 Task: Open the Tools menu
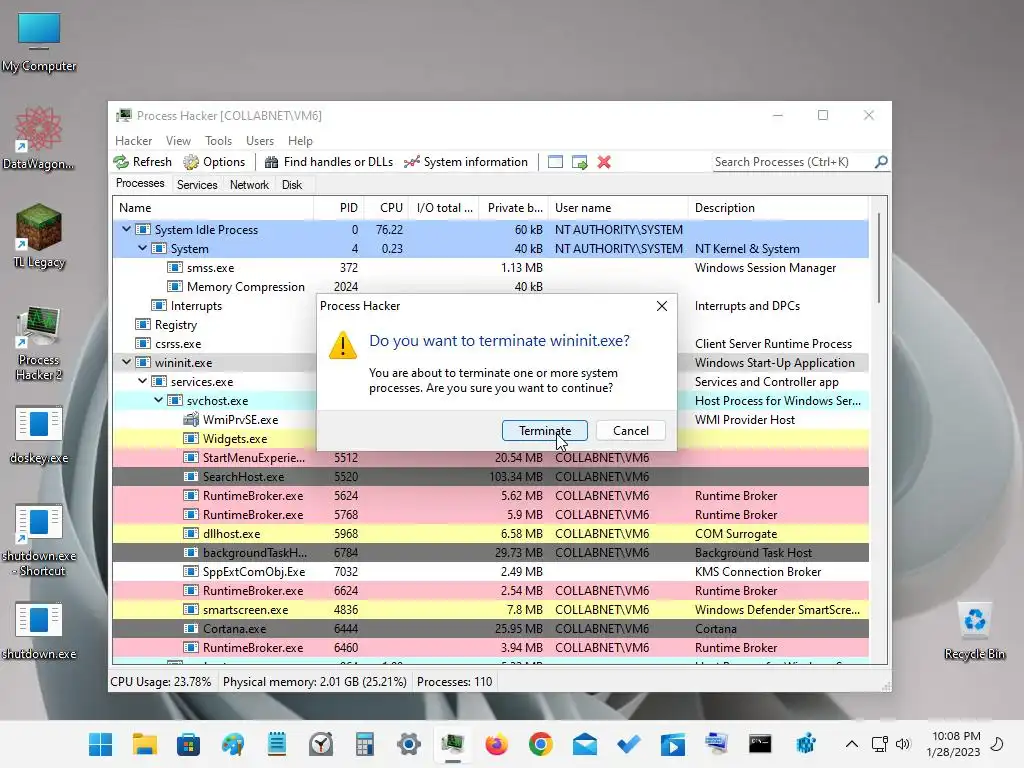point(218,140)
